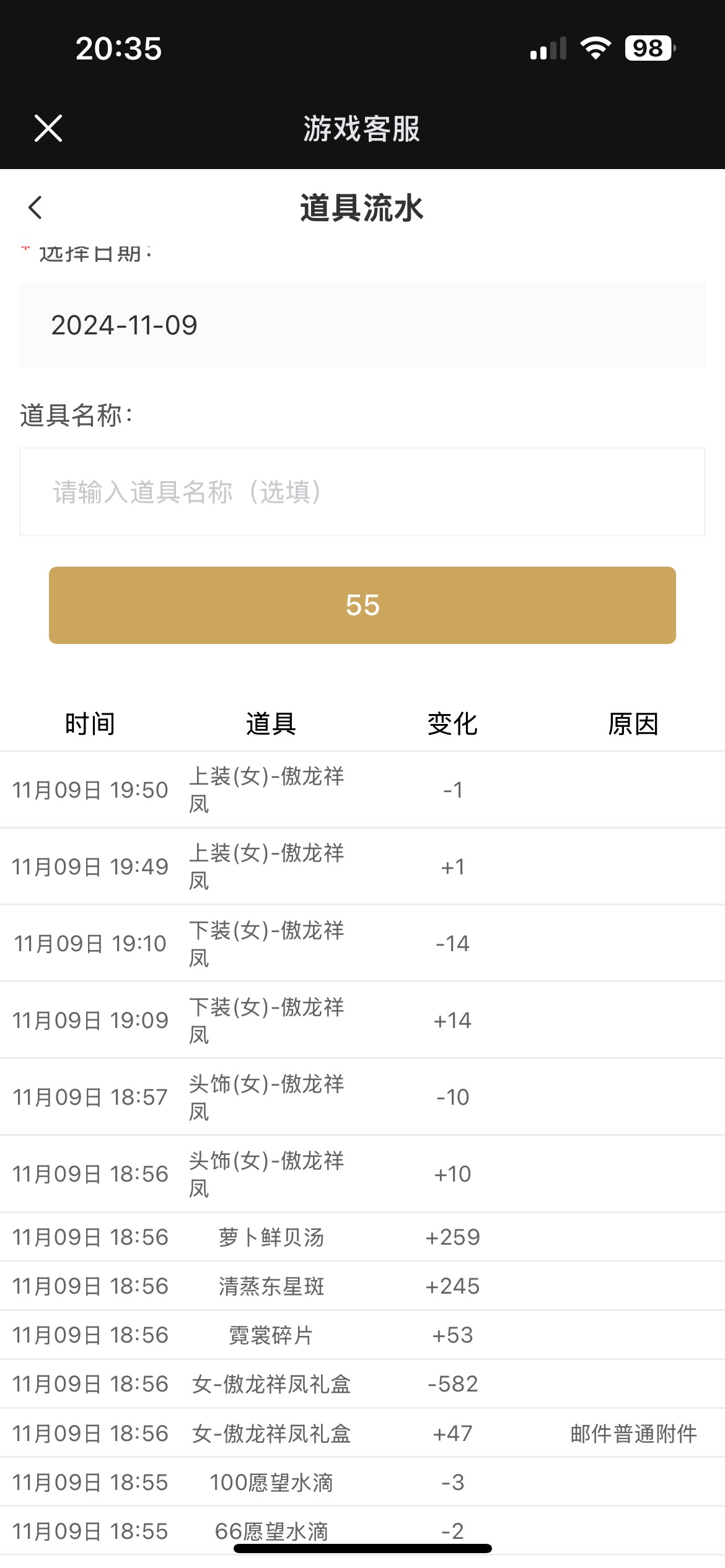Open the 19:10 下装(女)-傲龙祥凤 -14 row
This screenshot has width=725, height=1568.
[x=362, y=943]
